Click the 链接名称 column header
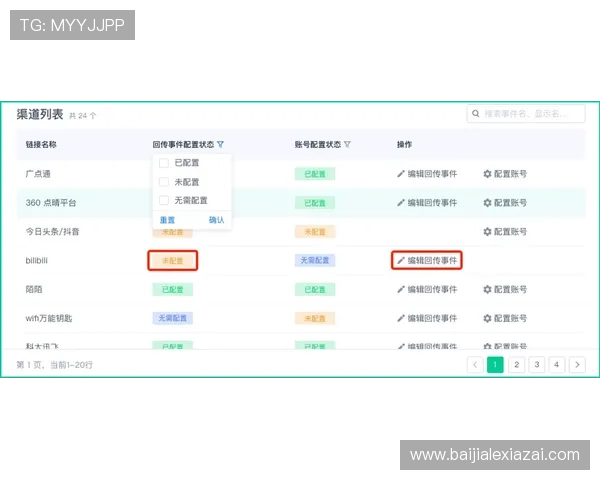 41,144
